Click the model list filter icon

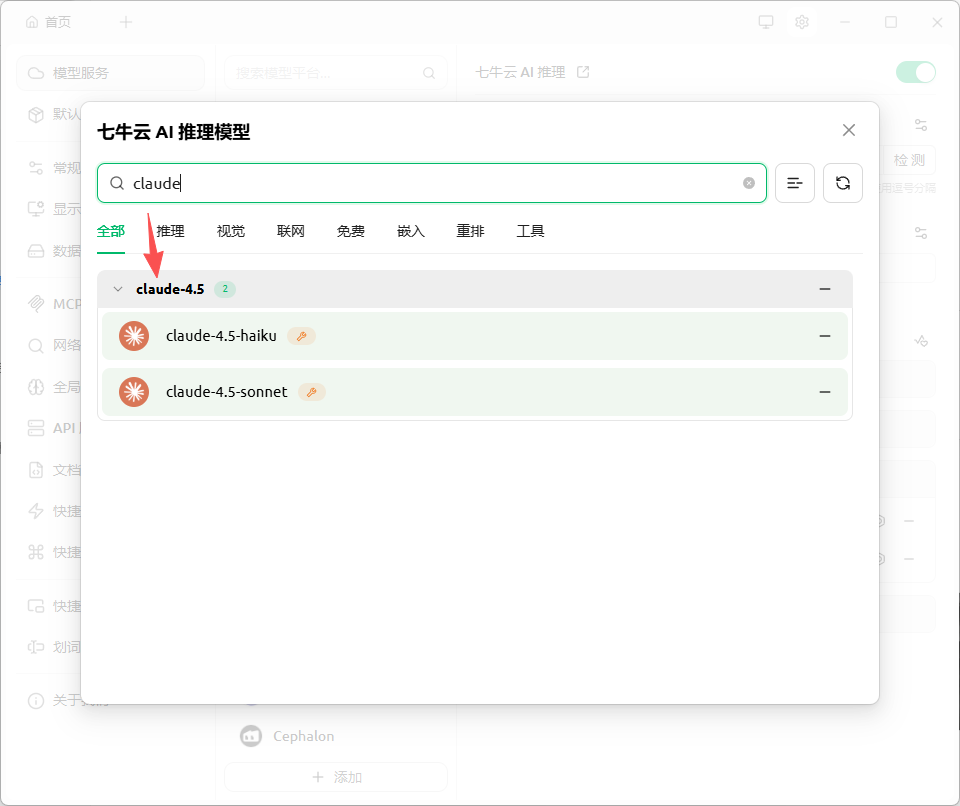point(795,183)
